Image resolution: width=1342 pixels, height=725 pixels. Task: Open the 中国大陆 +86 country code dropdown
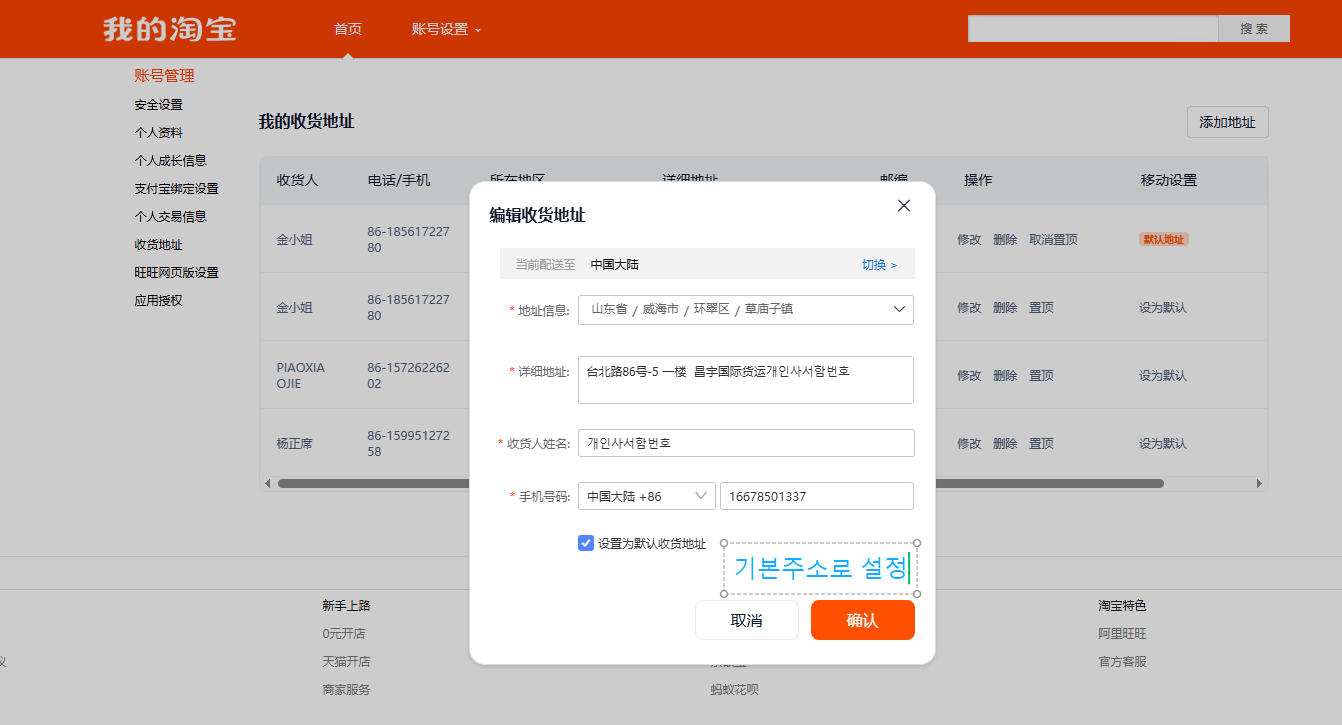646,496
